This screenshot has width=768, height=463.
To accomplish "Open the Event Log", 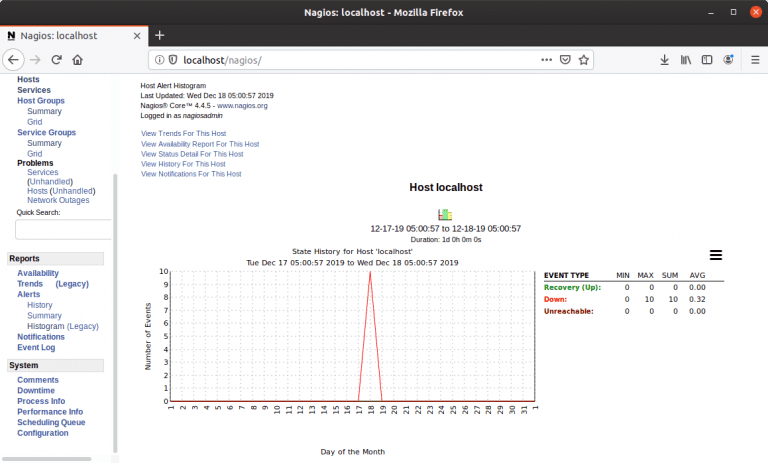I will (36, 347).
